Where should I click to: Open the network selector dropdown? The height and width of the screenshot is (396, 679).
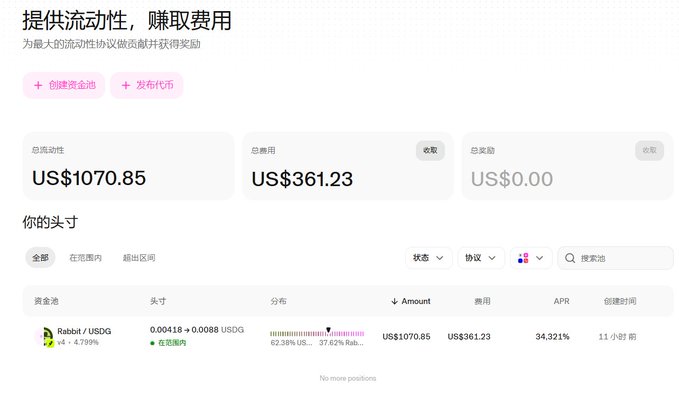531,258
